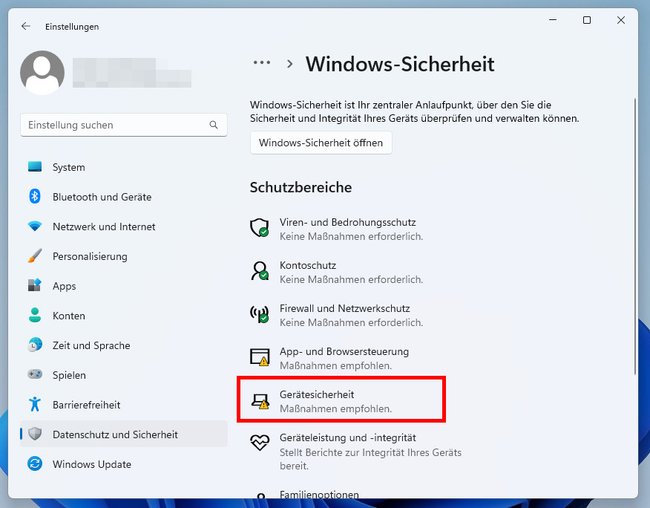Click the Einstellung suchen search field

point(124,125)
